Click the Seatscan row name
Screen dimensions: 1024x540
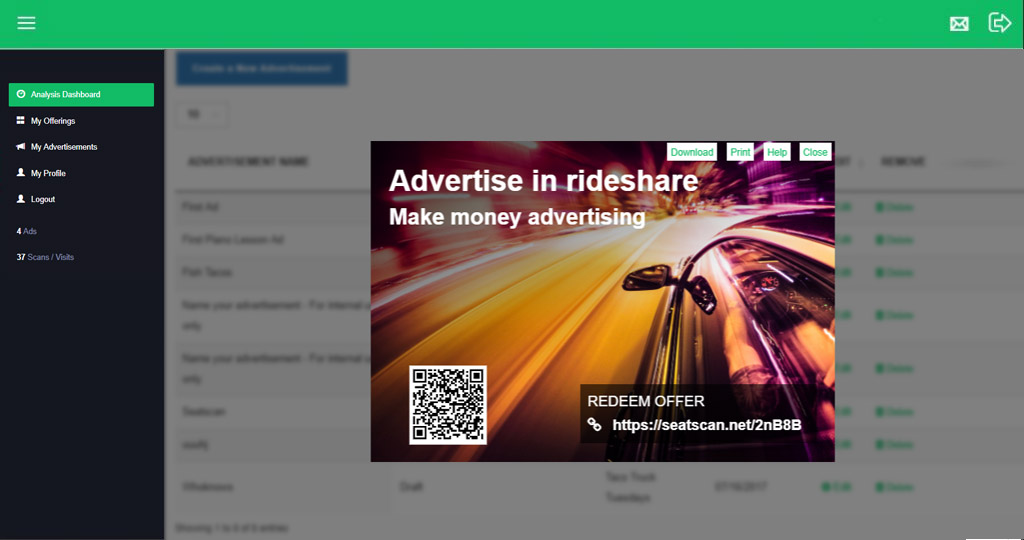coord(204,412)
